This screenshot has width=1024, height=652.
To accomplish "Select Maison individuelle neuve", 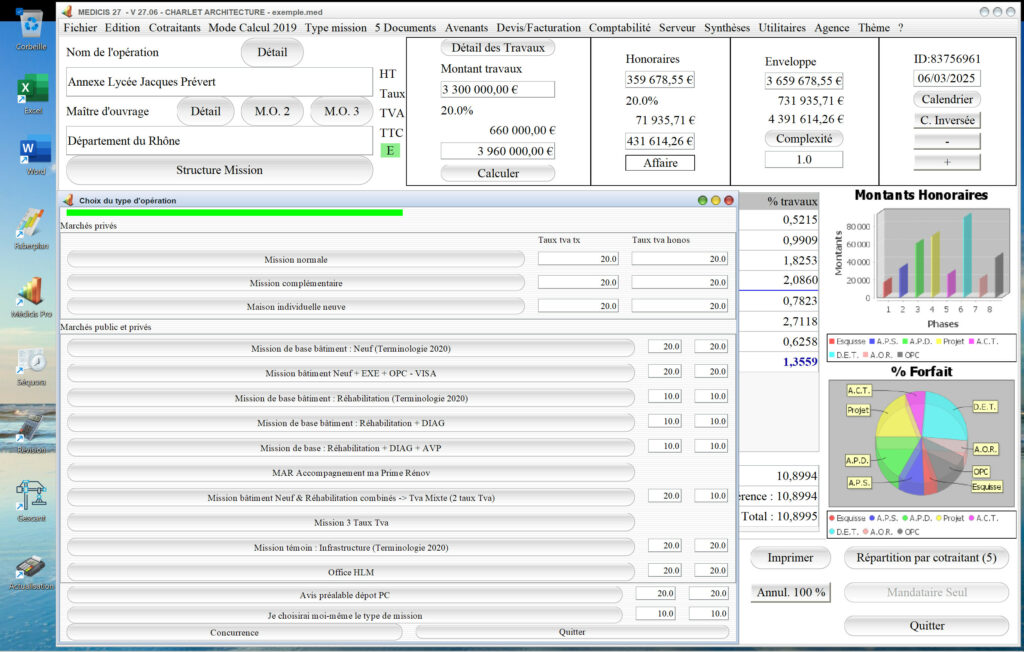I will coord(296,306).
